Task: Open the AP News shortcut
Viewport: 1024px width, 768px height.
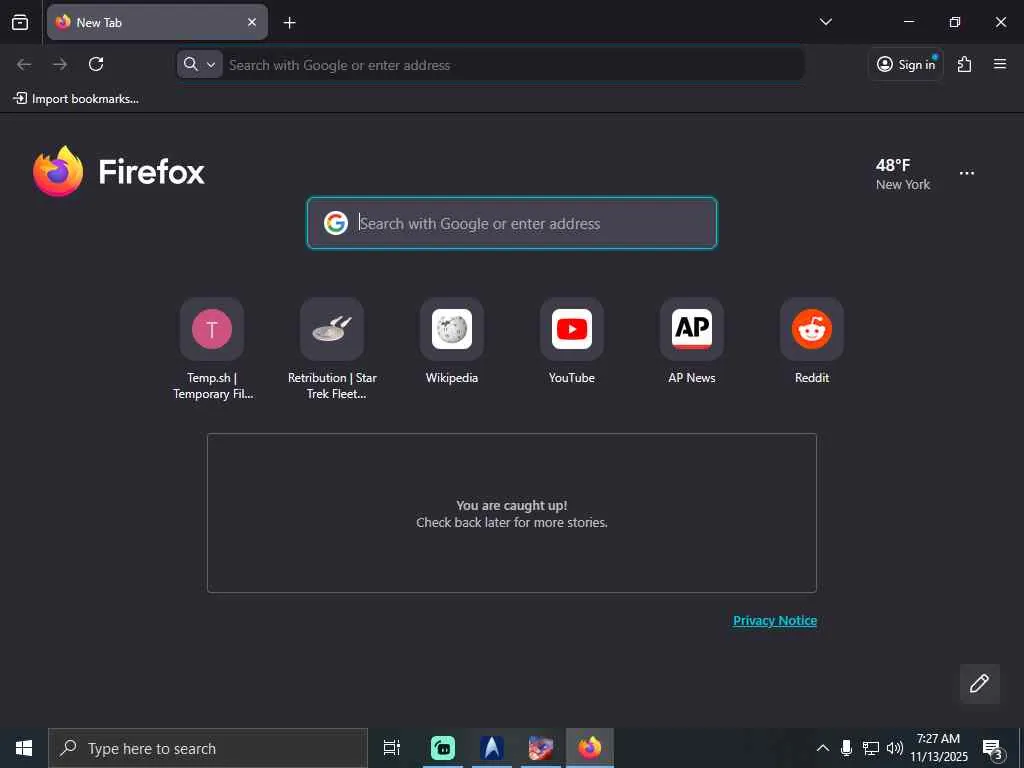Action: [692, 342]
